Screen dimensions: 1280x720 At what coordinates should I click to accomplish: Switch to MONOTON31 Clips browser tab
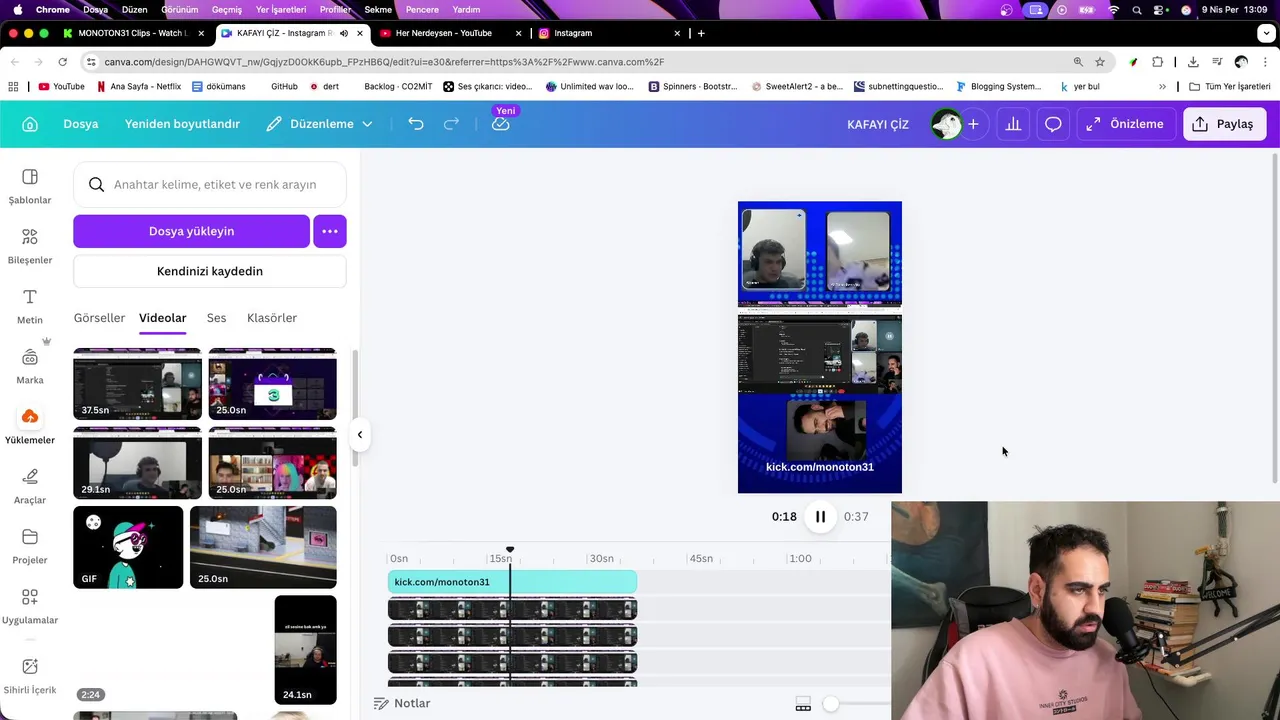(x=132, y=33)
